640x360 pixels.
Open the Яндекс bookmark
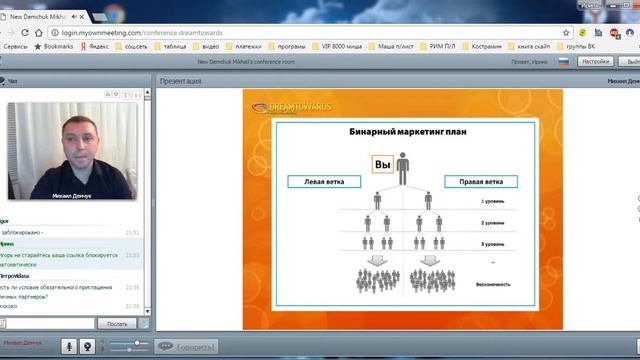[x=94, y=47]
